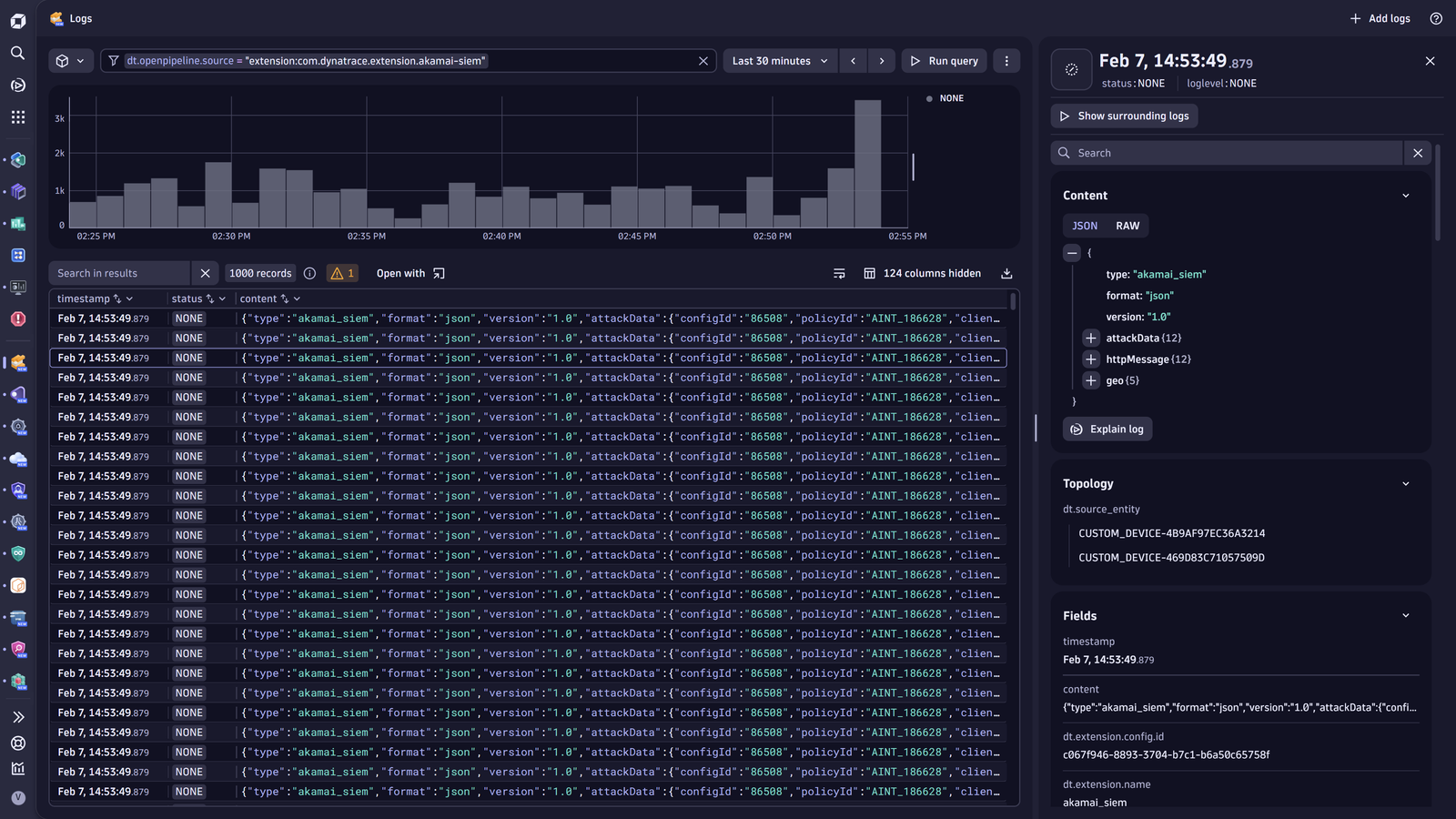Click Add logs at top right
Image resolution: width=1456 pixels, height=819 pixels.
1380,18
